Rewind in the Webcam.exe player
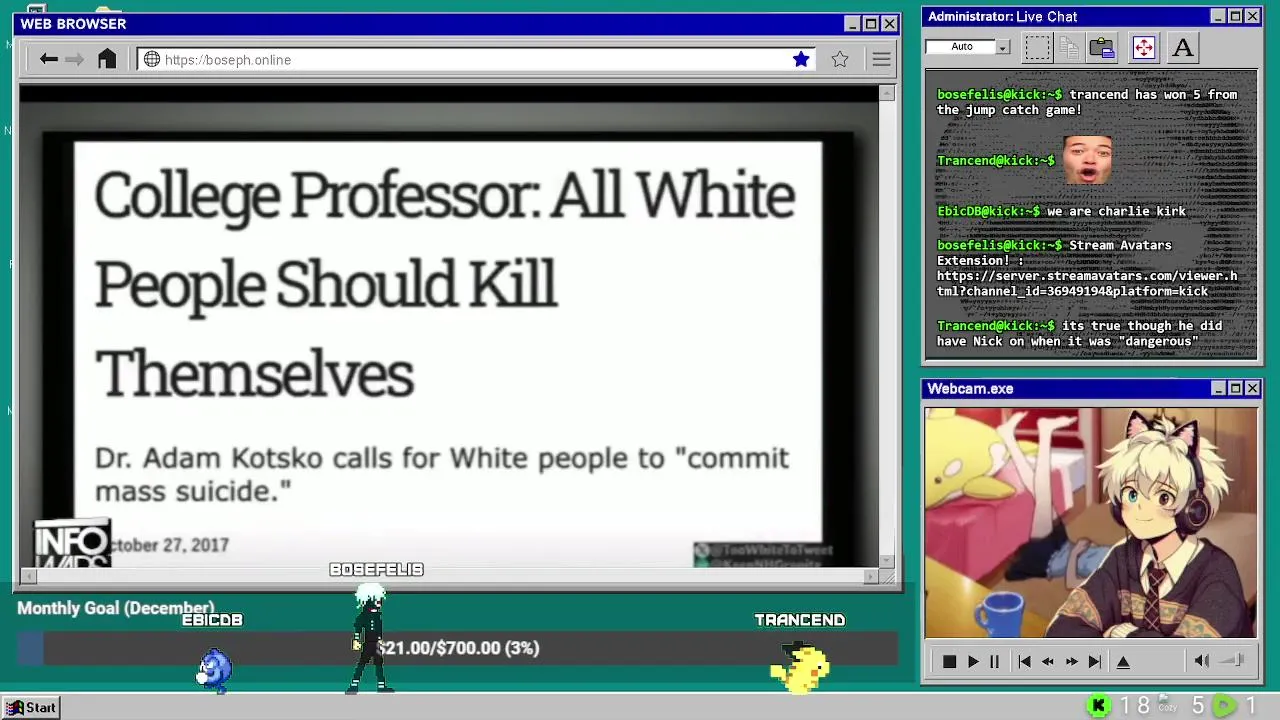1280x720 pixels. [1048, 661]
